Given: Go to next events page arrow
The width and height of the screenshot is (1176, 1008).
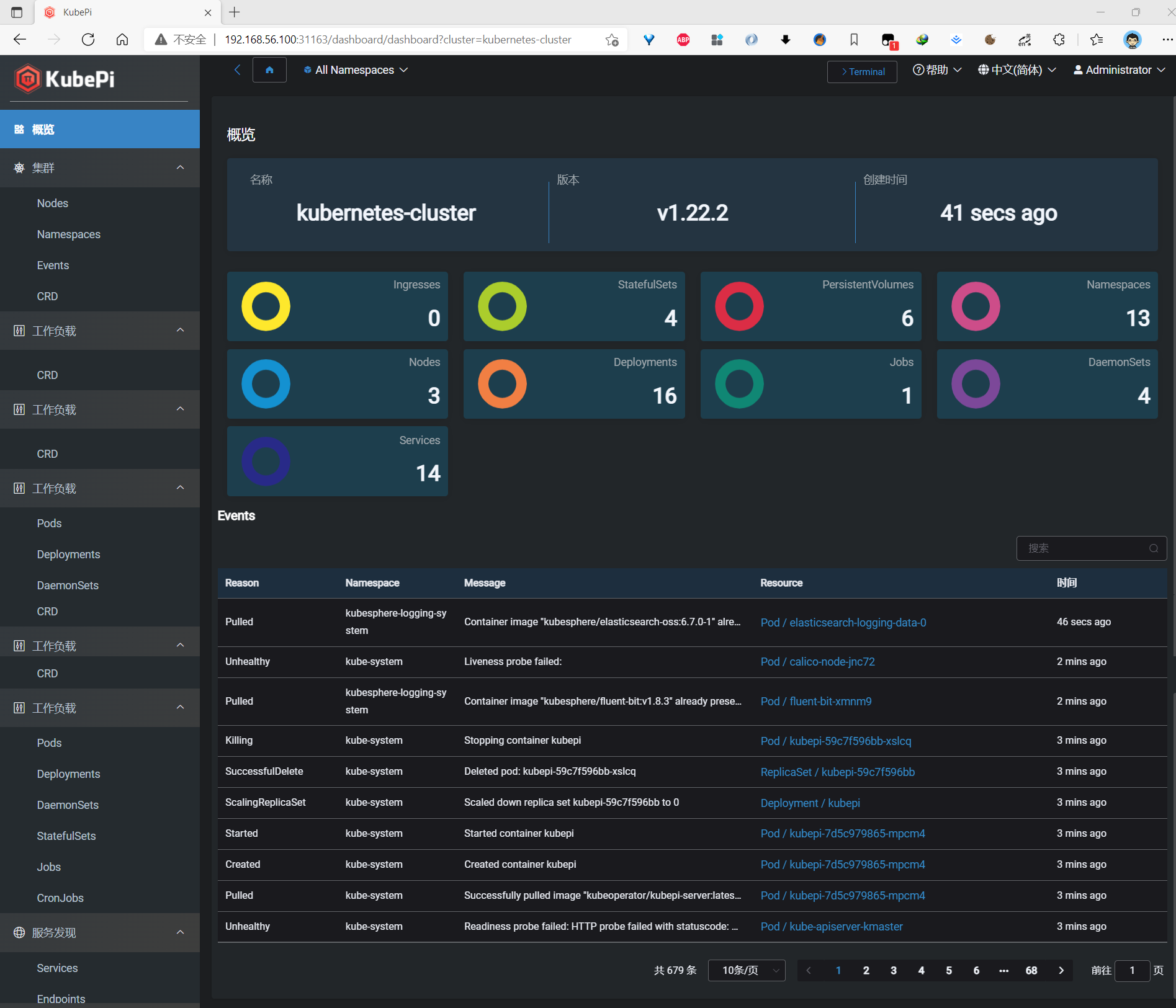Looking at the screenshot, I should click(x=1061, y=970).
